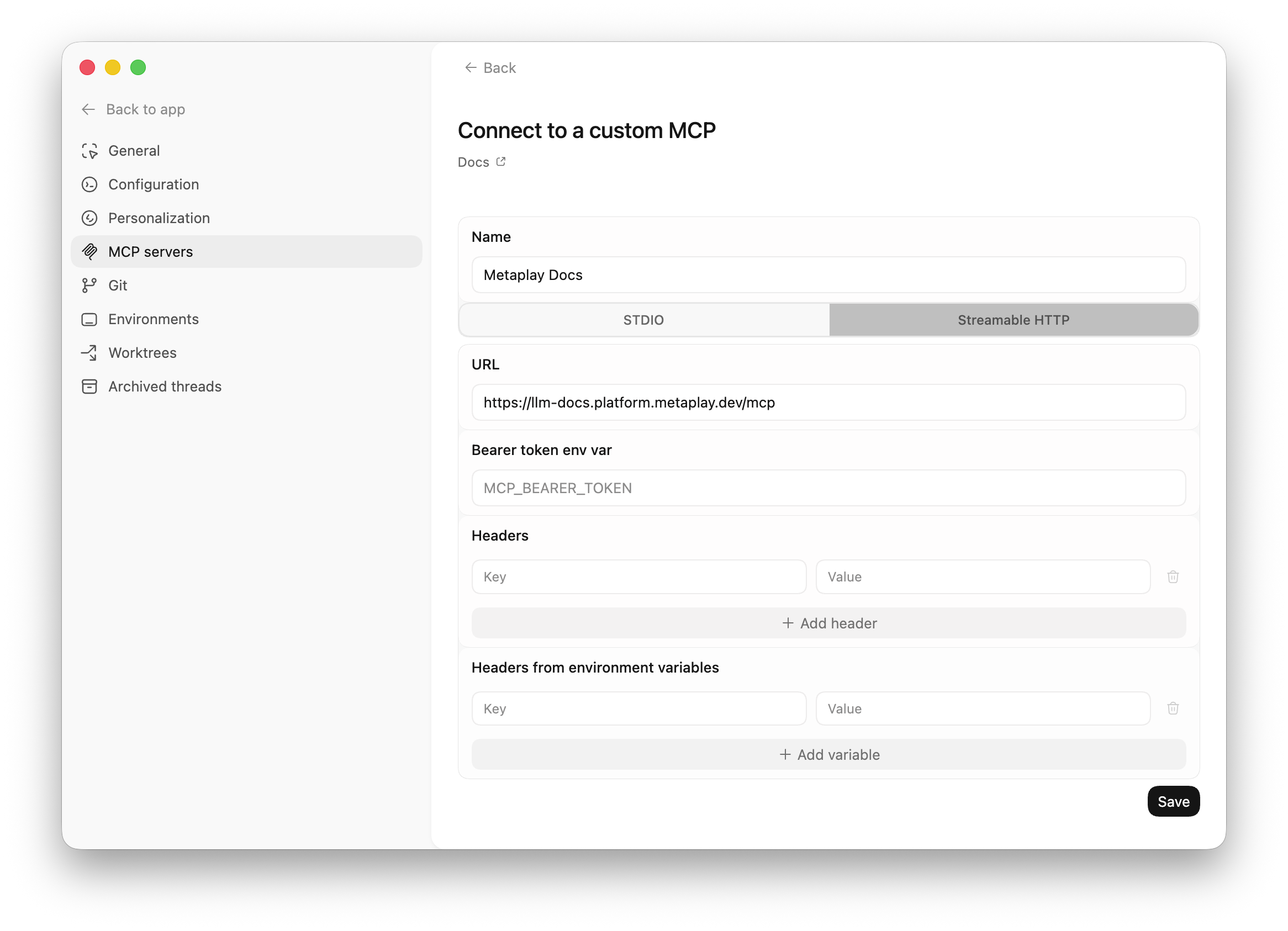Screen dimensions: 1288x931
Task: Click the back arrow above the MCP form
Action: 470,67
